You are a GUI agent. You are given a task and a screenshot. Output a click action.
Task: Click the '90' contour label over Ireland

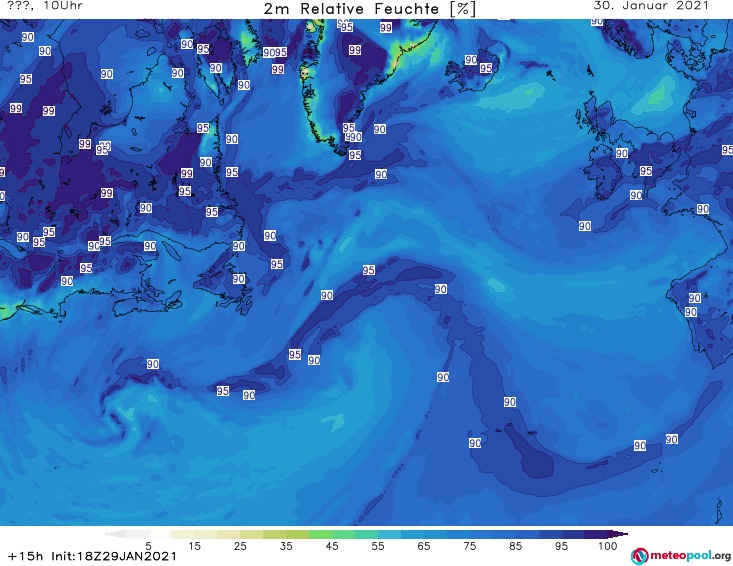pos(621,153)
